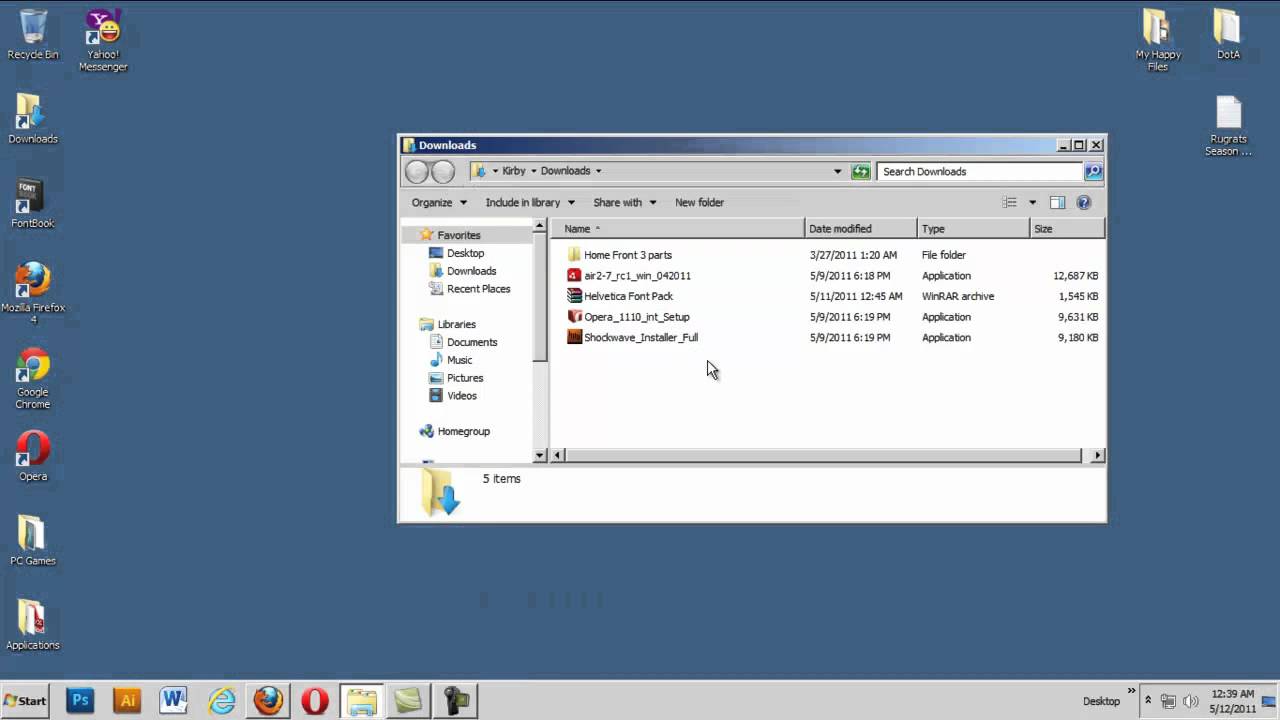Screen dimensions: 1280x720
Task: Open FontBook desktop shortcut
Action: [x=33, y=204]
